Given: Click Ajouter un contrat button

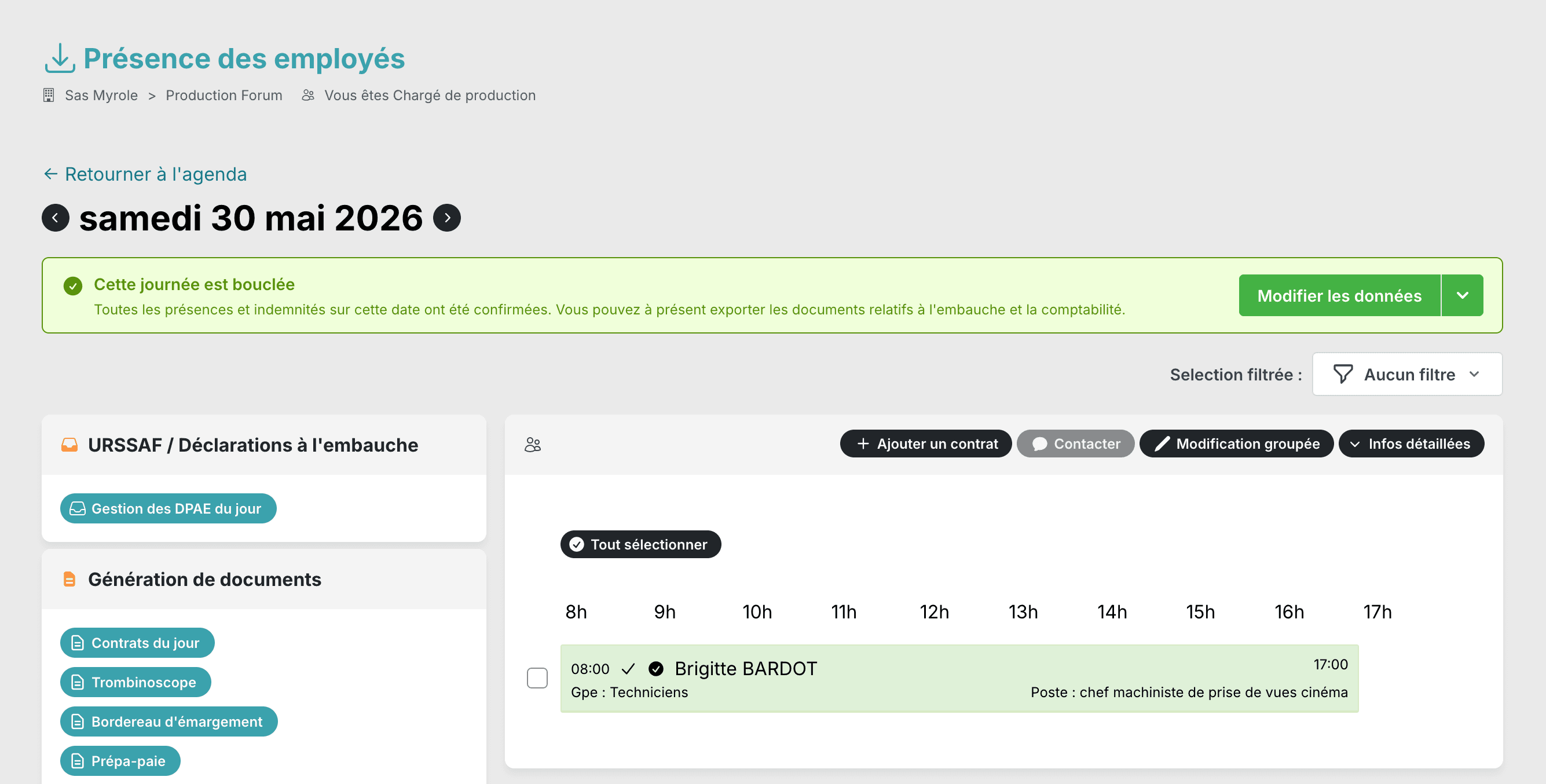Looking at the screenshot, I should click(926, 444).
